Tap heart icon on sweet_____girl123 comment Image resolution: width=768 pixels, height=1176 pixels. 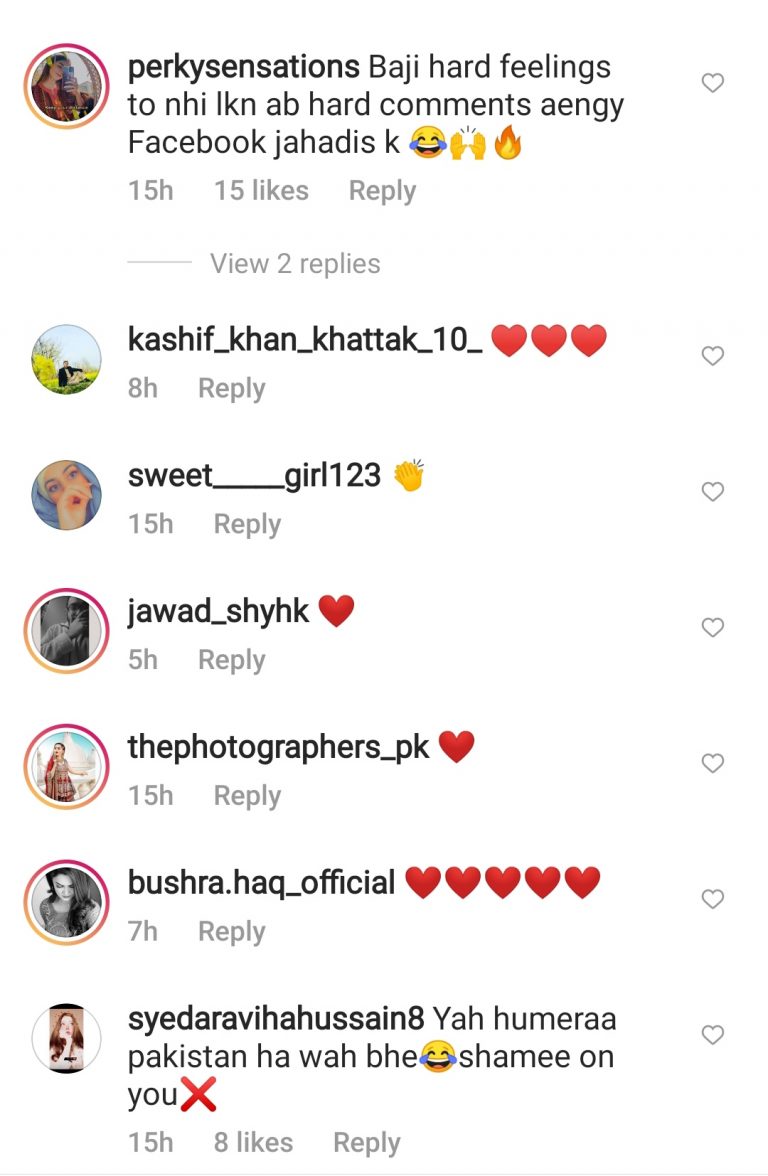(712, 491)
